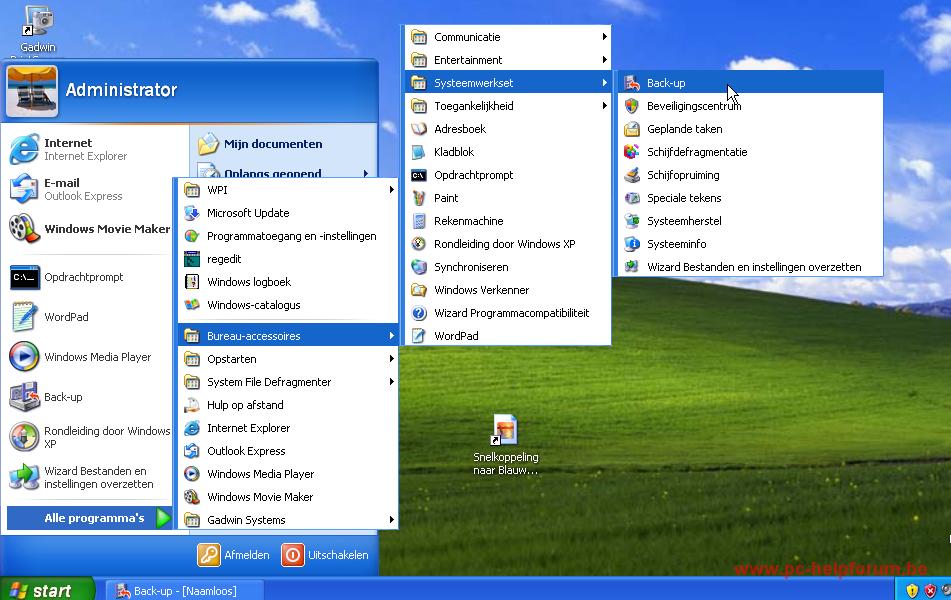Launch Microsoft Update from the programs list
This screenshot has width=951, height=600.
pyautogui.click(x=288, y=213)
